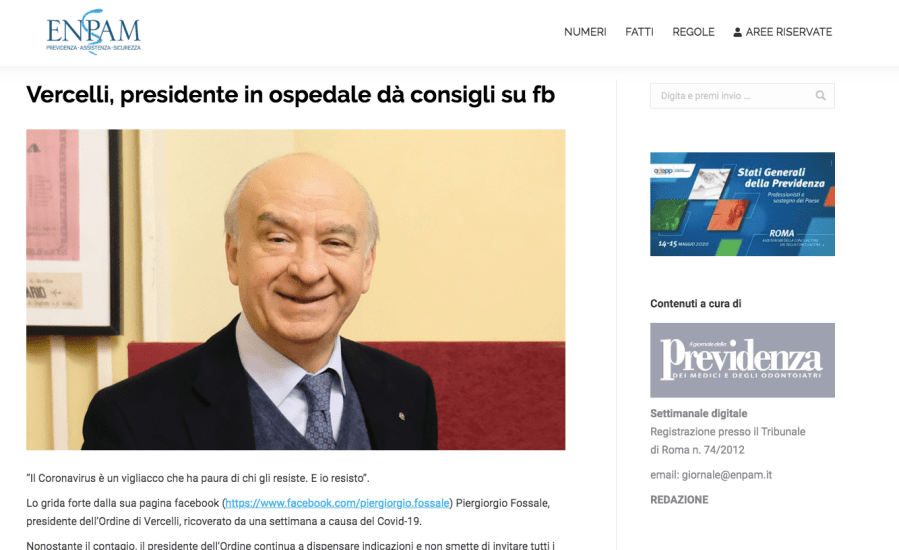Click the user icon beside Aree Riservate
The height and width of the screenshot is (550, 899).
737,32
